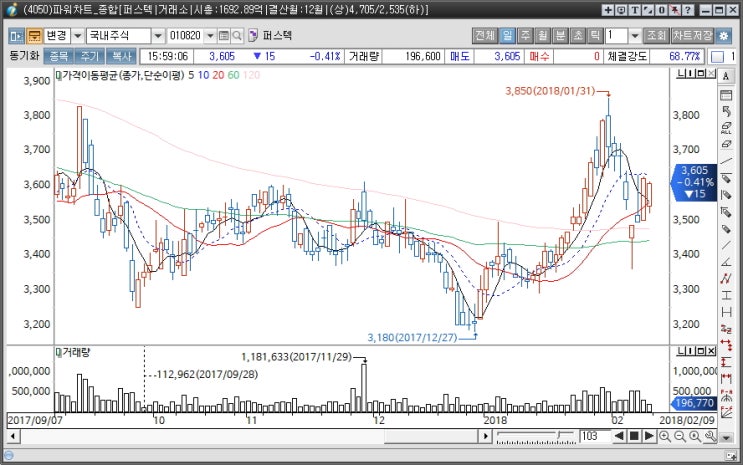
Task: Toggle the left panel layout icon
Action: pos(17,36)
